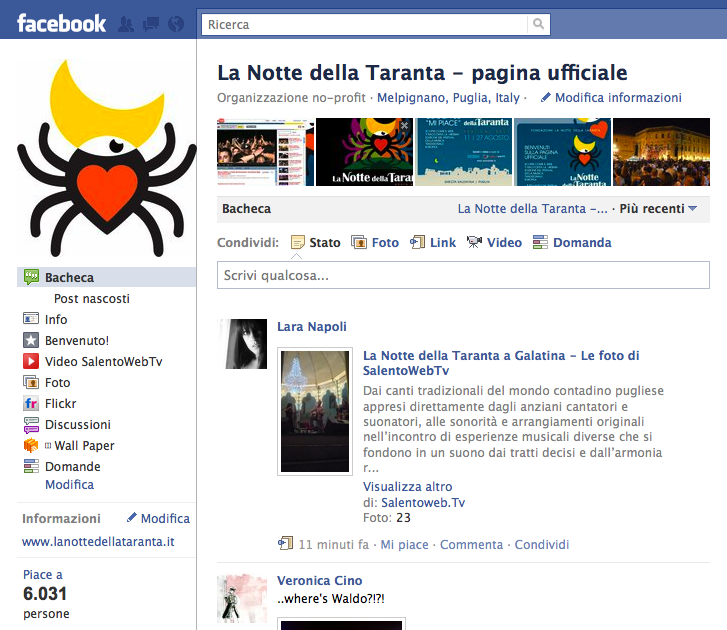Image resolution: width=727 pixels, height=630 pixels.
Task: Click the Flickr icon
Action: (31, 403)
